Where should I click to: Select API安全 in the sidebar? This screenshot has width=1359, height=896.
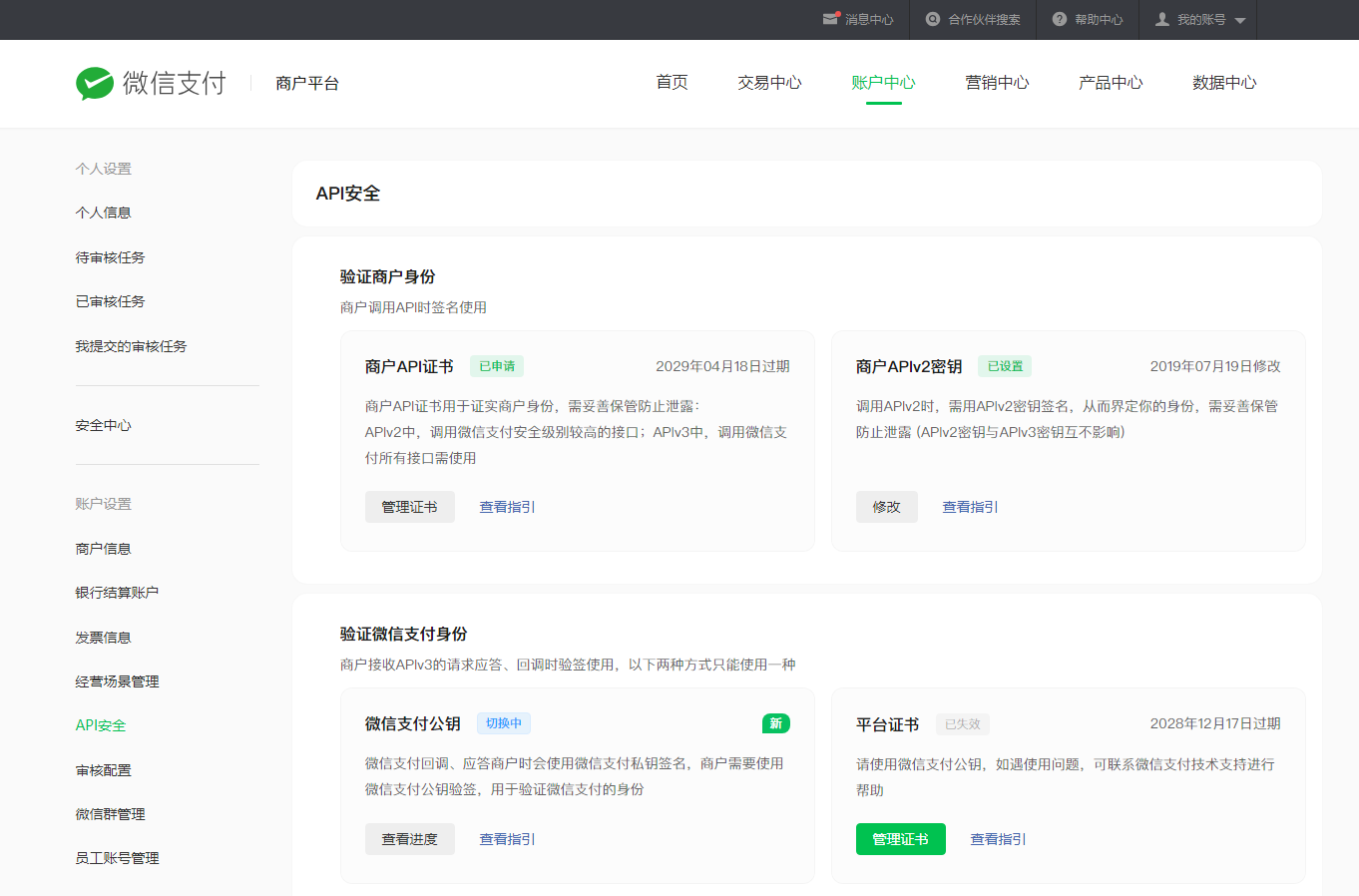click(x=101, y=725)
